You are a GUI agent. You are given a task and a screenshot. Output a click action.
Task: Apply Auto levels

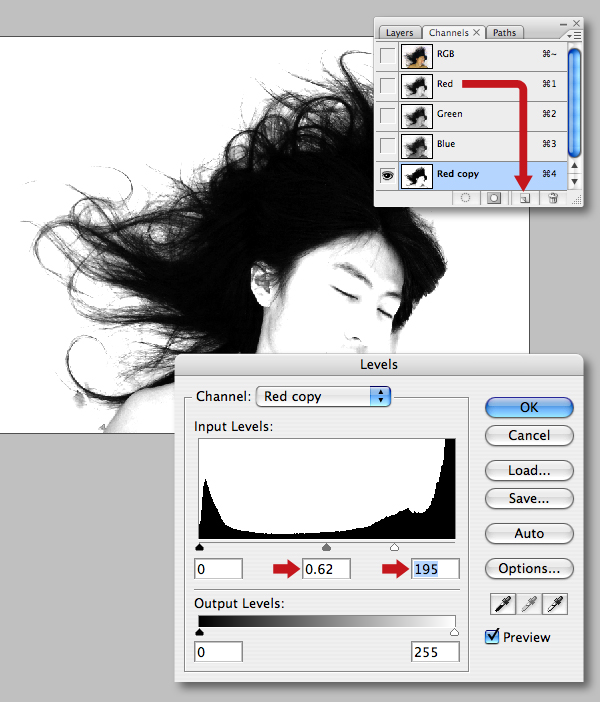coord(529,533)
